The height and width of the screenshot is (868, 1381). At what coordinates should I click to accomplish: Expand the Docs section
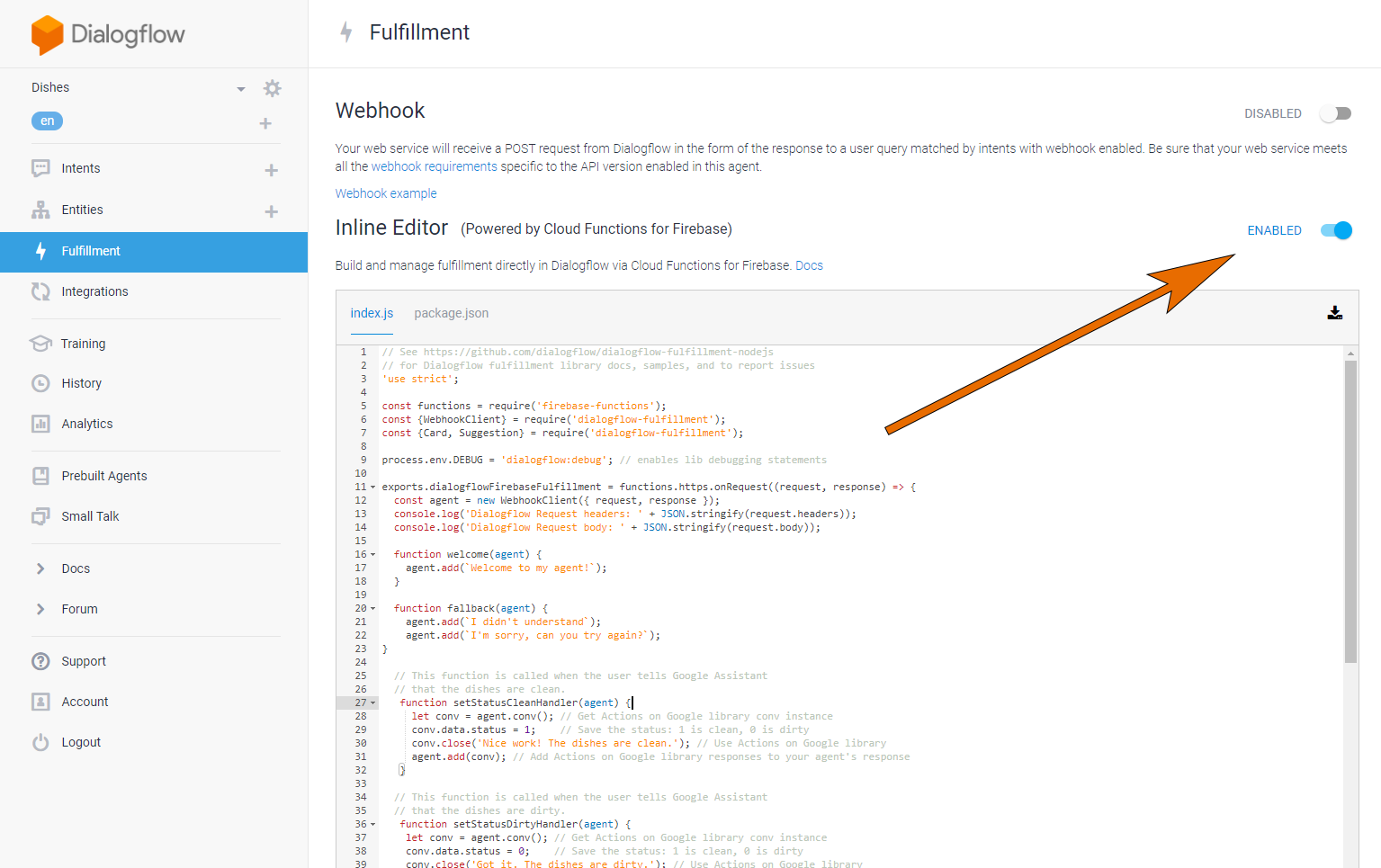tap(40, 568)
